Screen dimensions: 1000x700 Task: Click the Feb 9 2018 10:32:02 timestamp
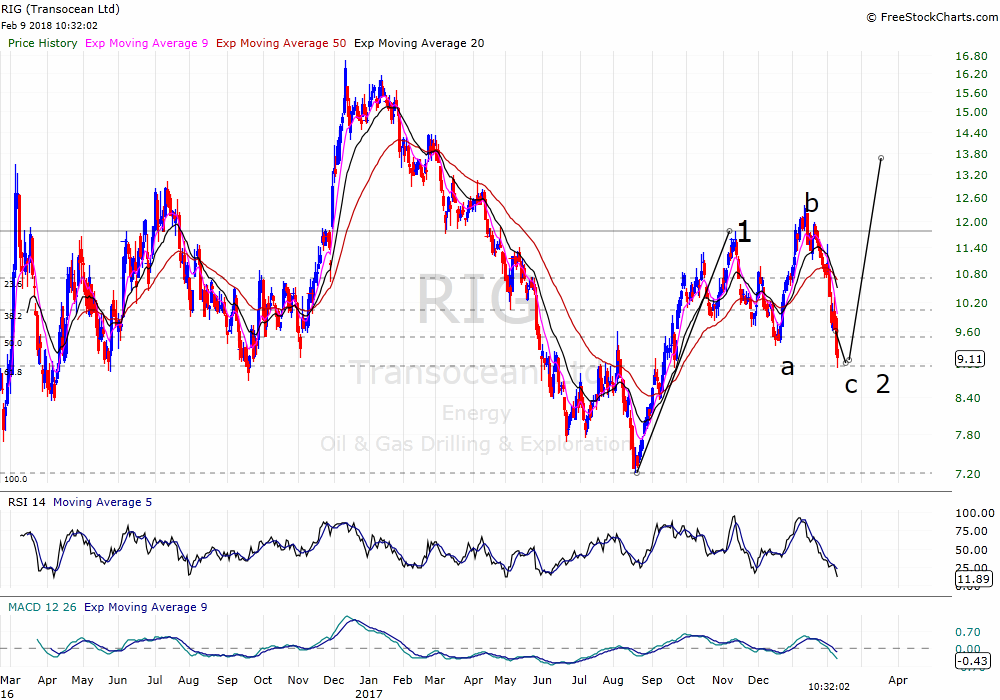click(49, 26)
